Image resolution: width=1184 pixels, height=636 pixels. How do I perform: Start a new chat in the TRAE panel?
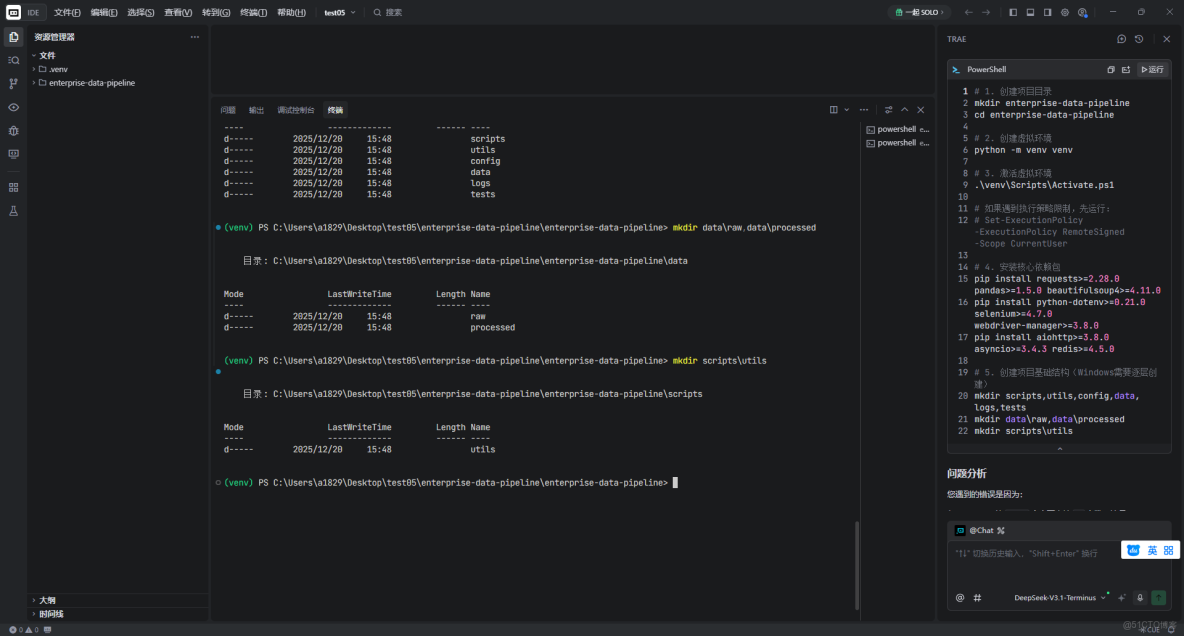(x=1121, y=39)
